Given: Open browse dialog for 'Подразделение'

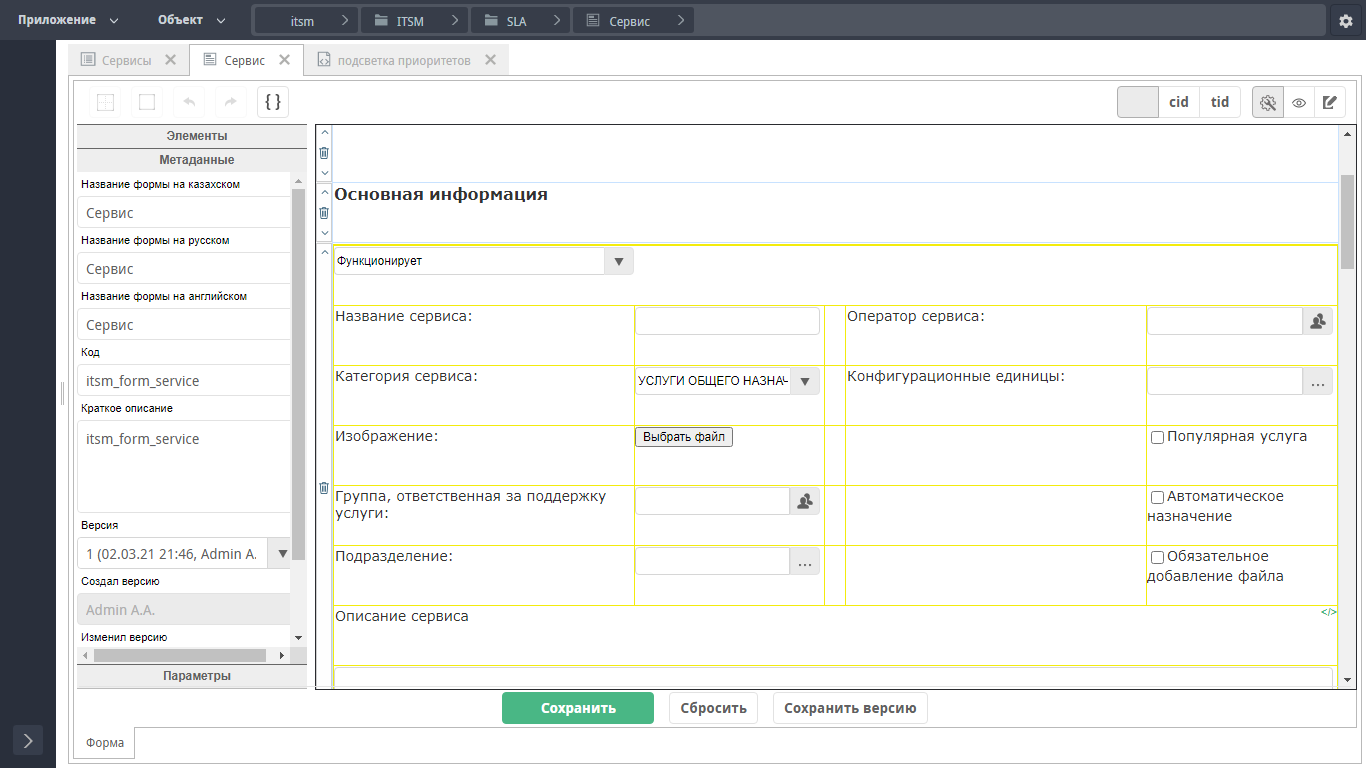Looking at the screenshot, I should coord(805,561).
